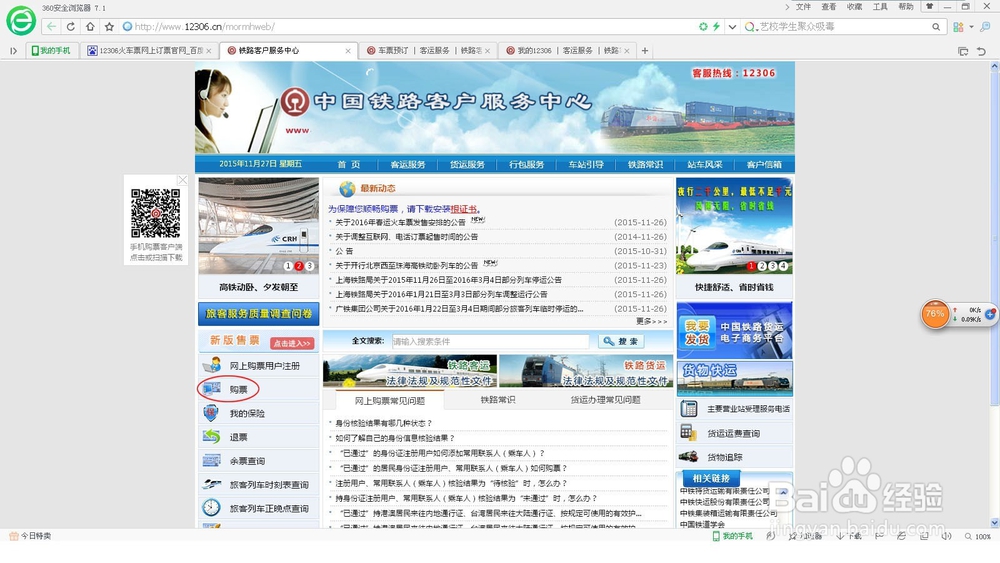Open the 根证书 download link
The image size is (1000, 563).
464,209
